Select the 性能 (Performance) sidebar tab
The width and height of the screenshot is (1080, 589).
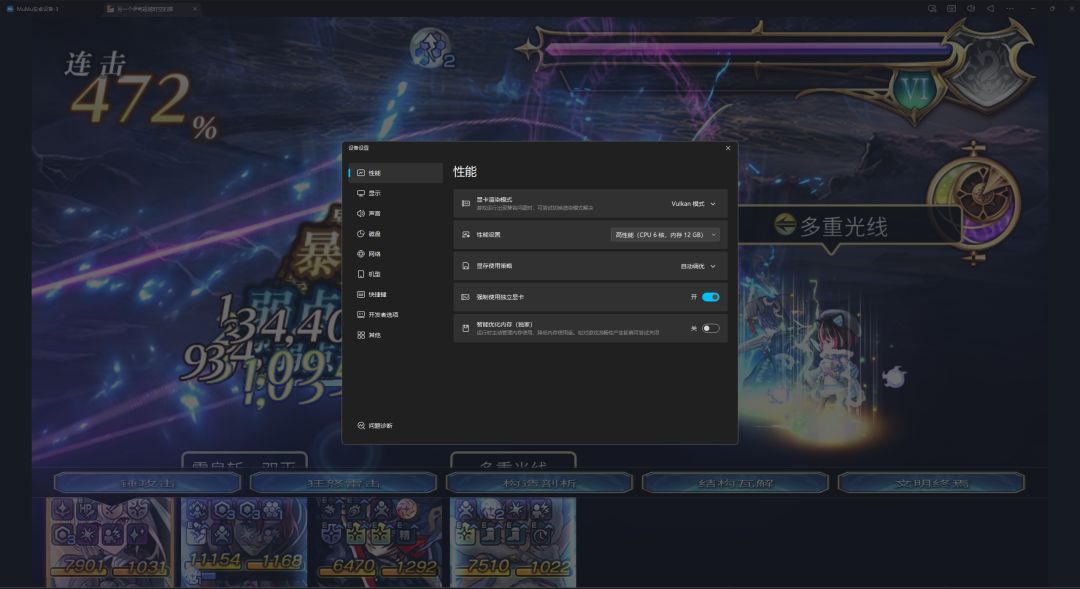395,173
